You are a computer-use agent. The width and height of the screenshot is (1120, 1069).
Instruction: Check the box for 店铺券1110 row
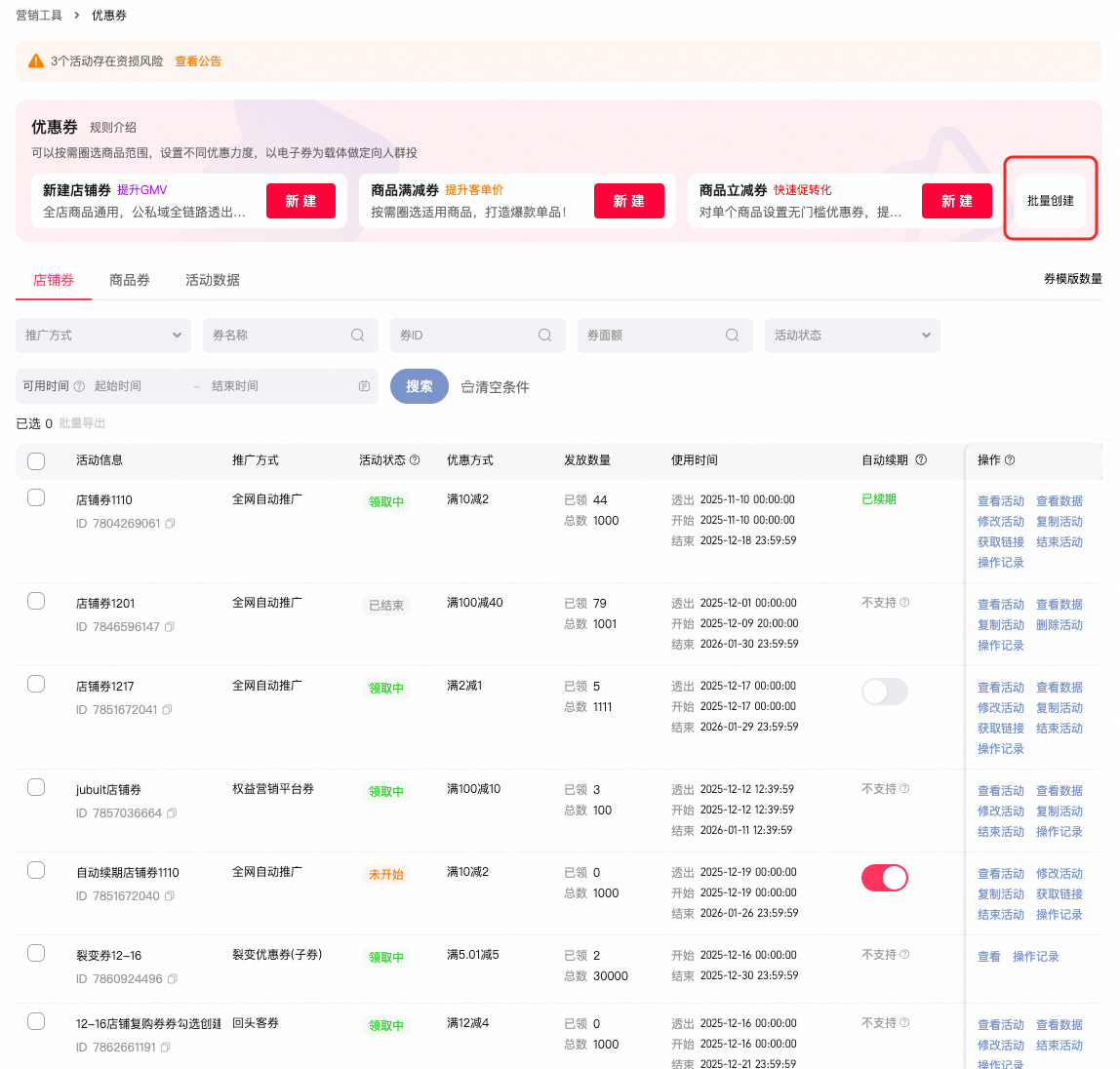point(36,497)
